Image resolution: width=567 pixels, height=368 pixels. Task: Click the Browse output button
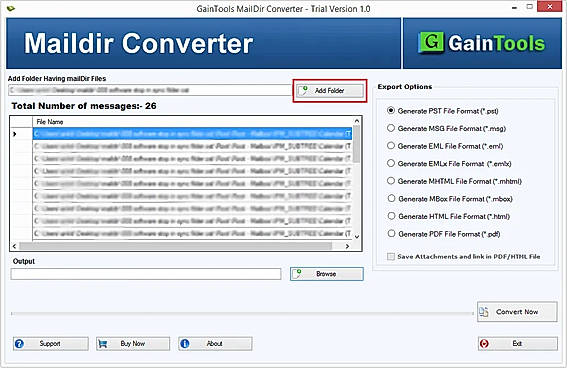click(x=327, y=274)
